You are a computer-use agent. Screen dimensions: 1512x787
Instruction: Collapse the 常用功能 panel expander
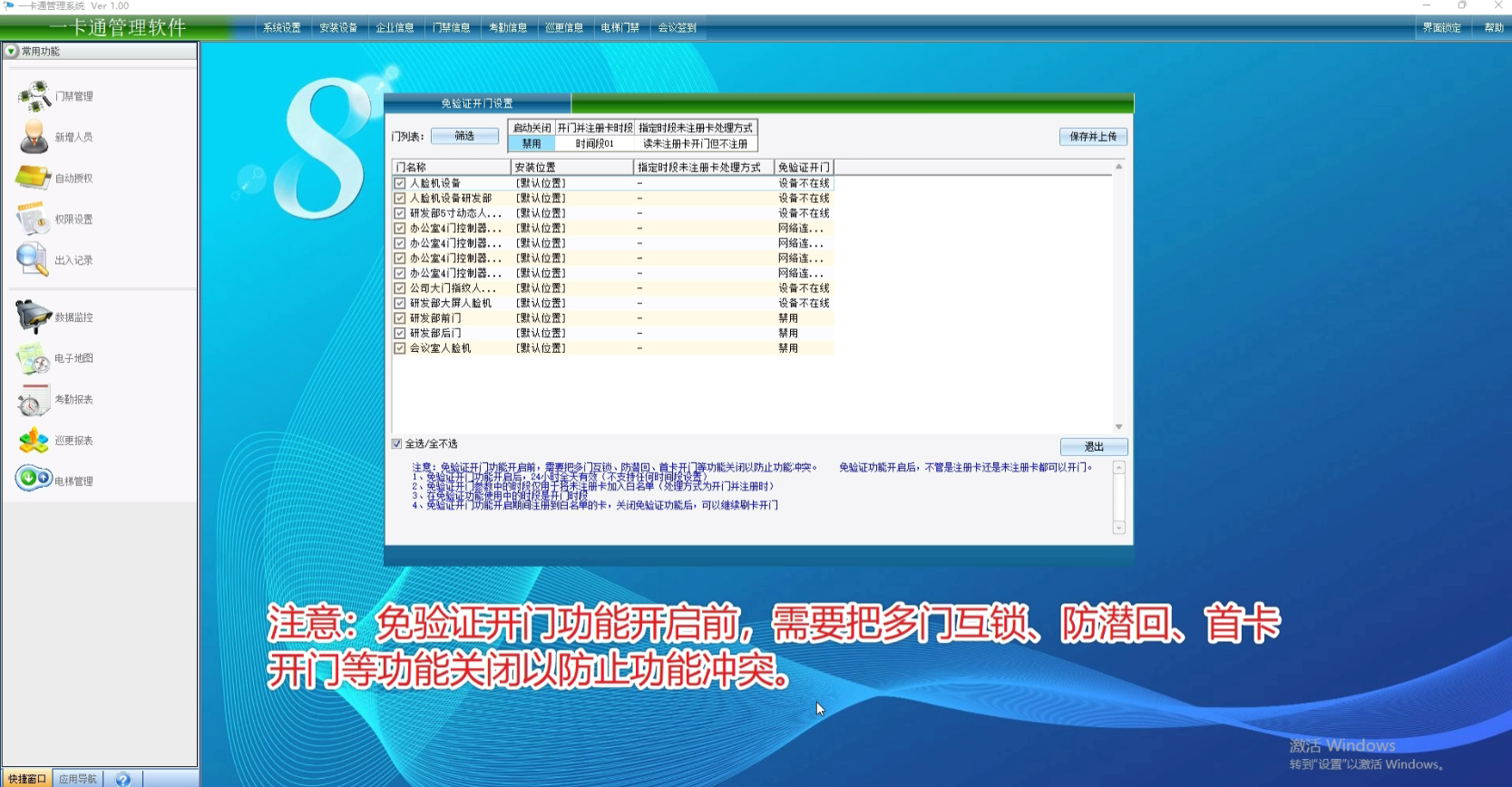tap(12, 52)
